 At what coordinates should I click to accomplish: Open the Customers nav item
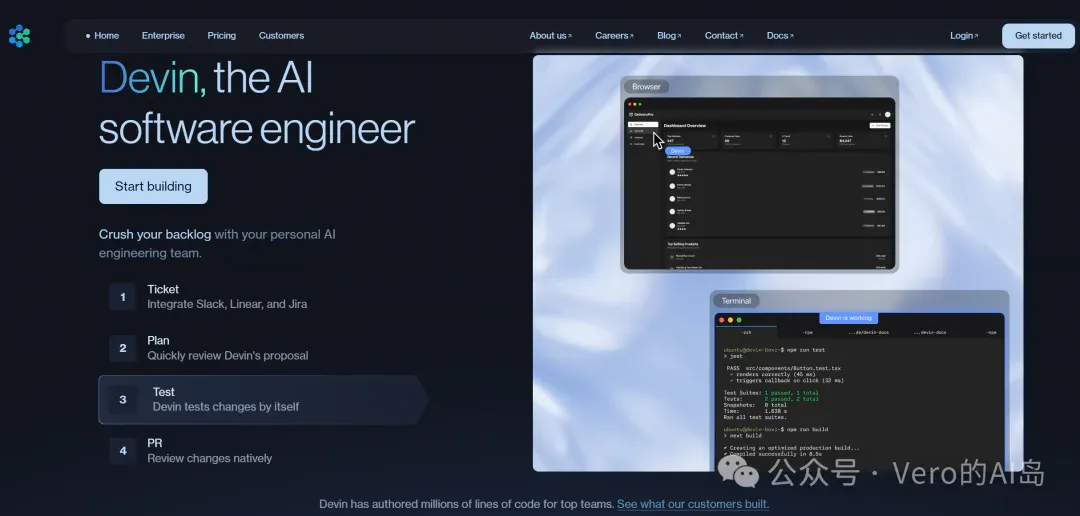pyautogui.click(x=281, y=36)
